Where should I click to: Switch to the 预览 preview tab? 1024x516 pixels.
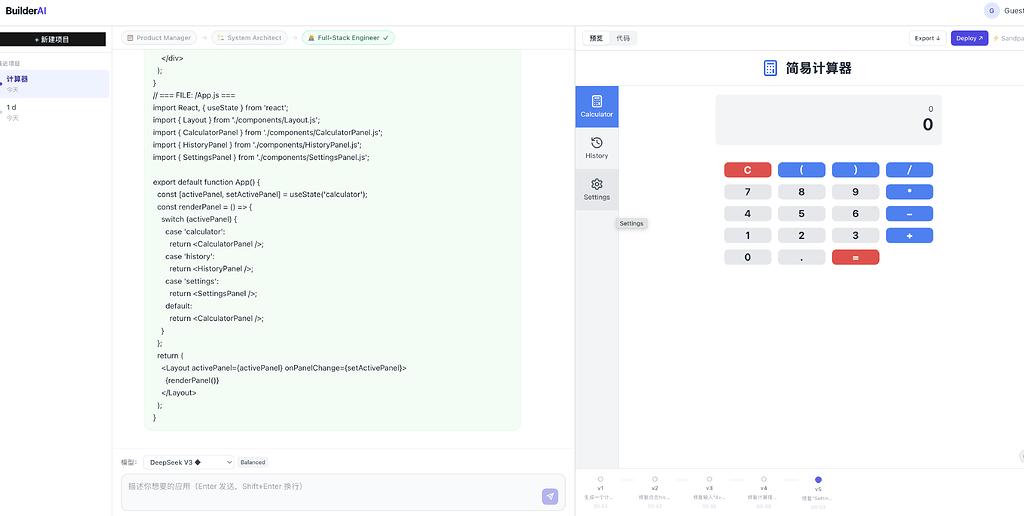596,38
